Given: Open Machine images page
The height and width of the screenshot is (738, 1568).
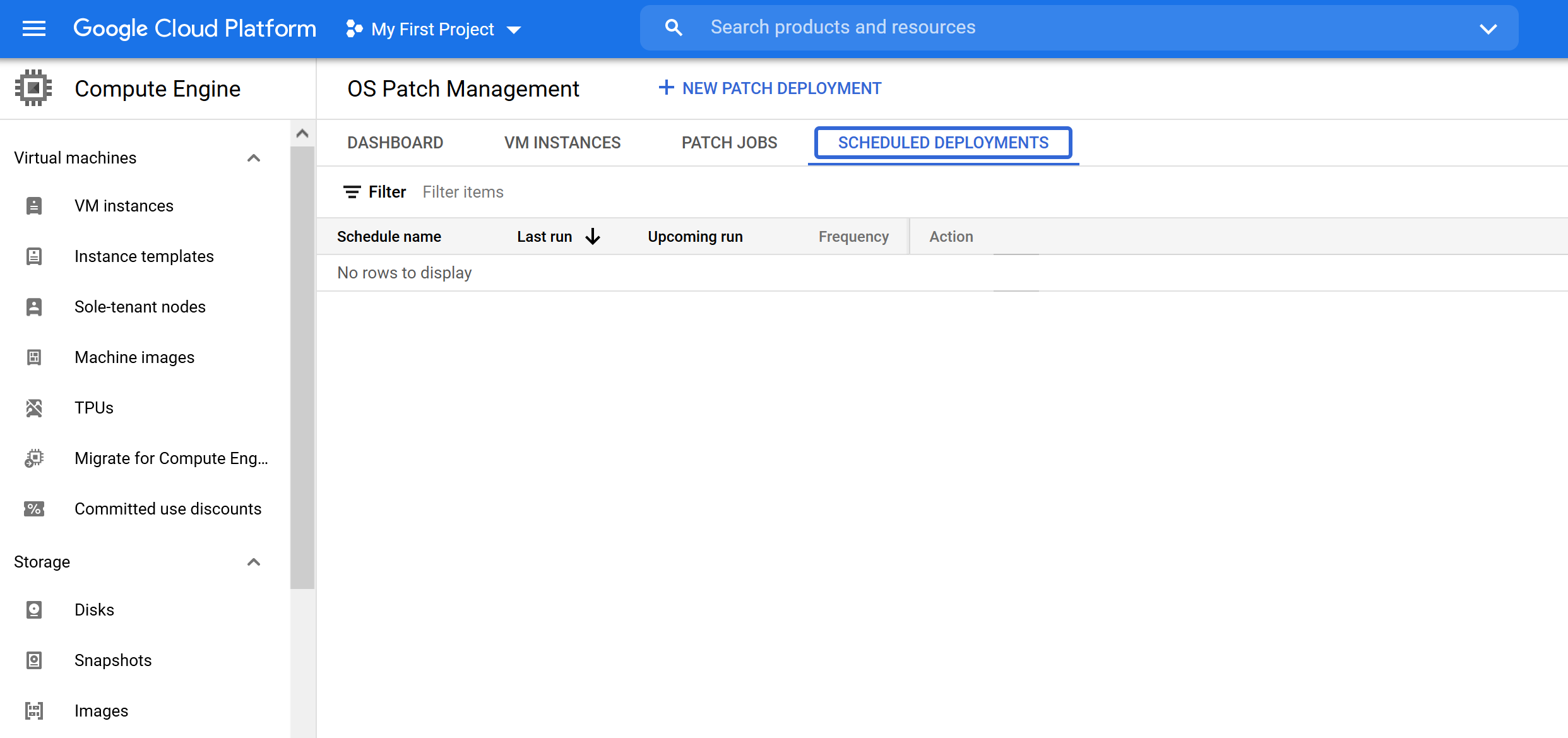Looking at the screenshot, I should (x=134, y=357).
